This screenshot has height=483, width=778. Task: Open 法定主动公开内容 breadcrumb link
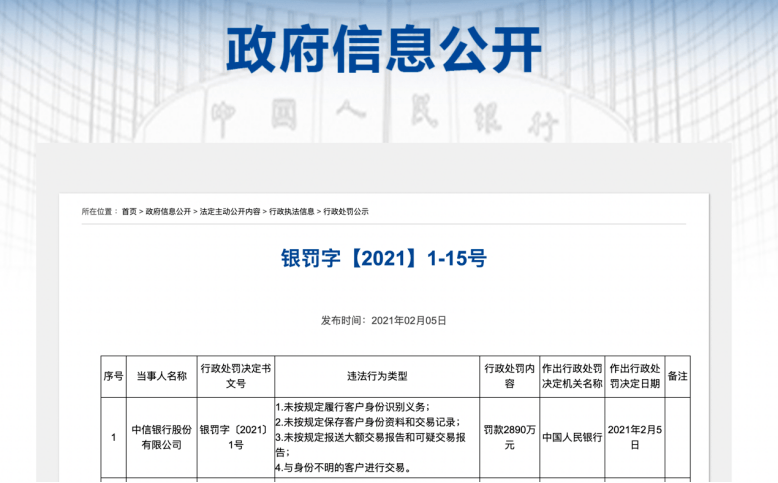coord(230,211)
